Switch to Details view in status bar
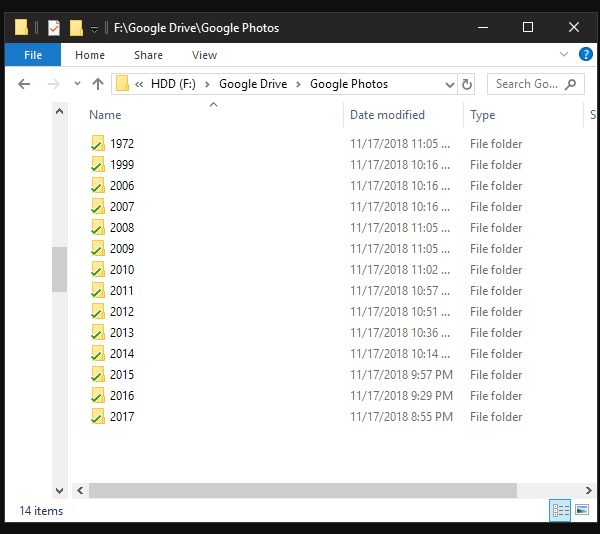600x534 pixels. point(560,510)
